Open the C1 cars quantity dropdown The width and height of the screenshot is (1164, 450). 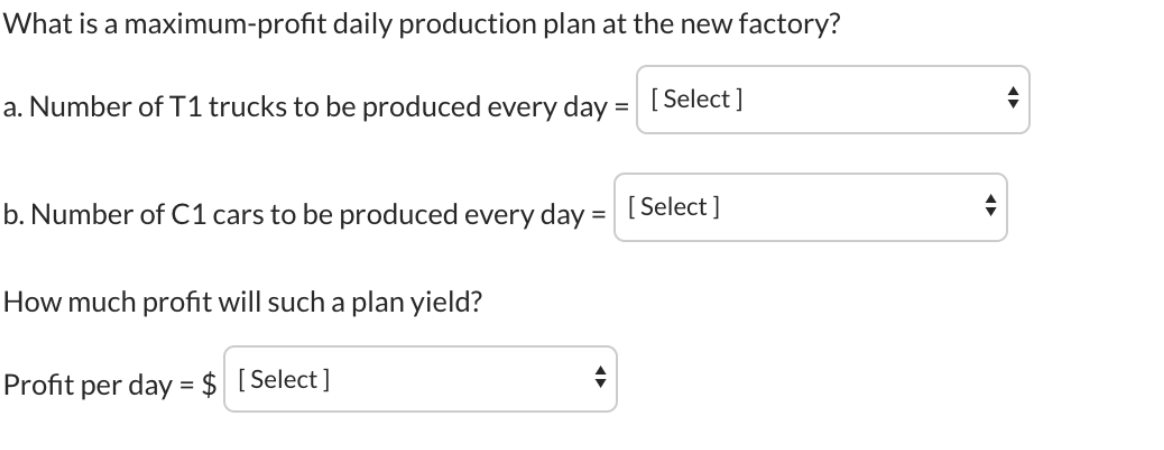[x=810, y=208]
